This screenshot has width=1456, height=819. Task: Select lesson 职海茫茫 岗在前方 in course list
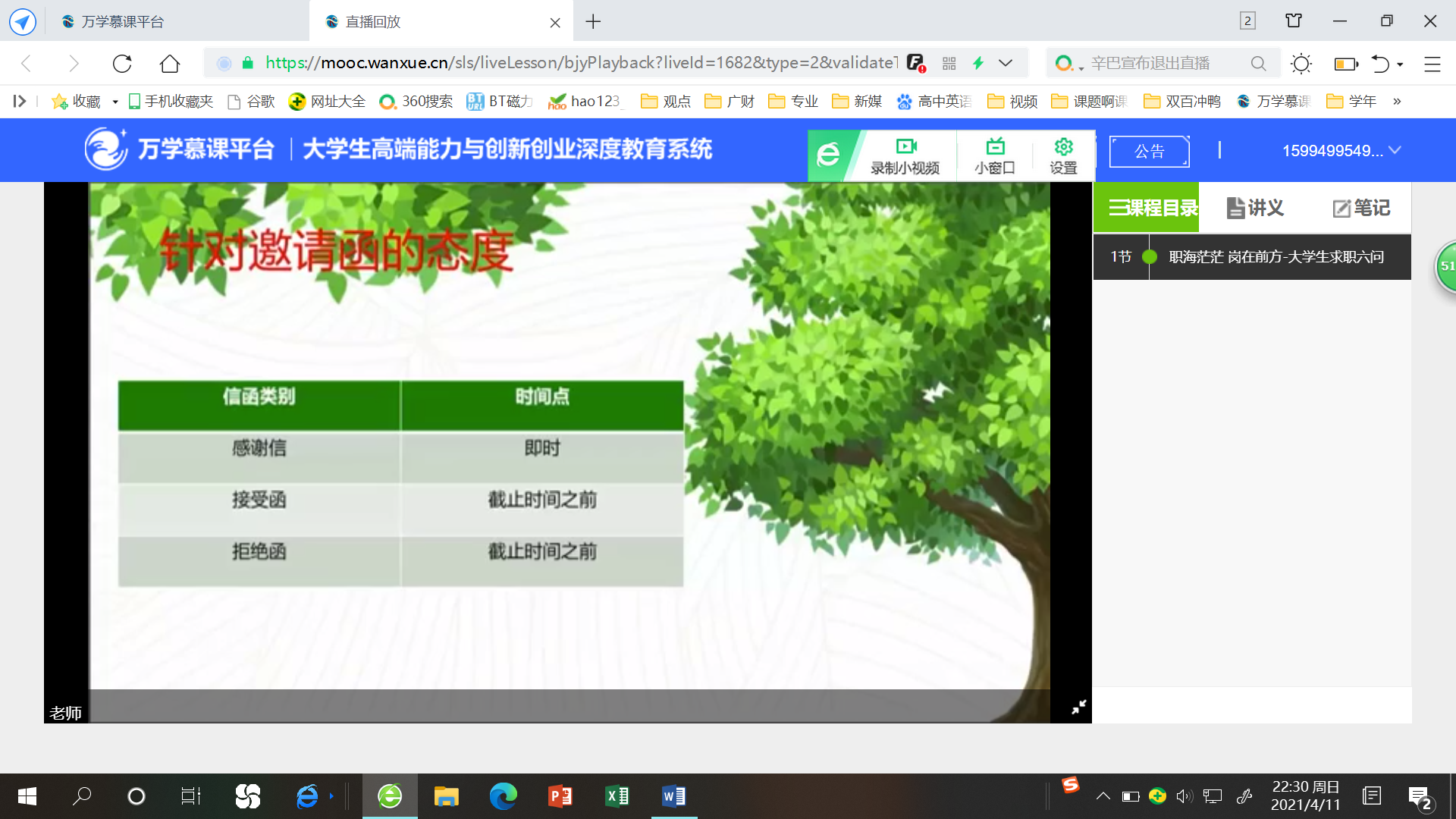pyautogui.click(x=1276, y=257)
